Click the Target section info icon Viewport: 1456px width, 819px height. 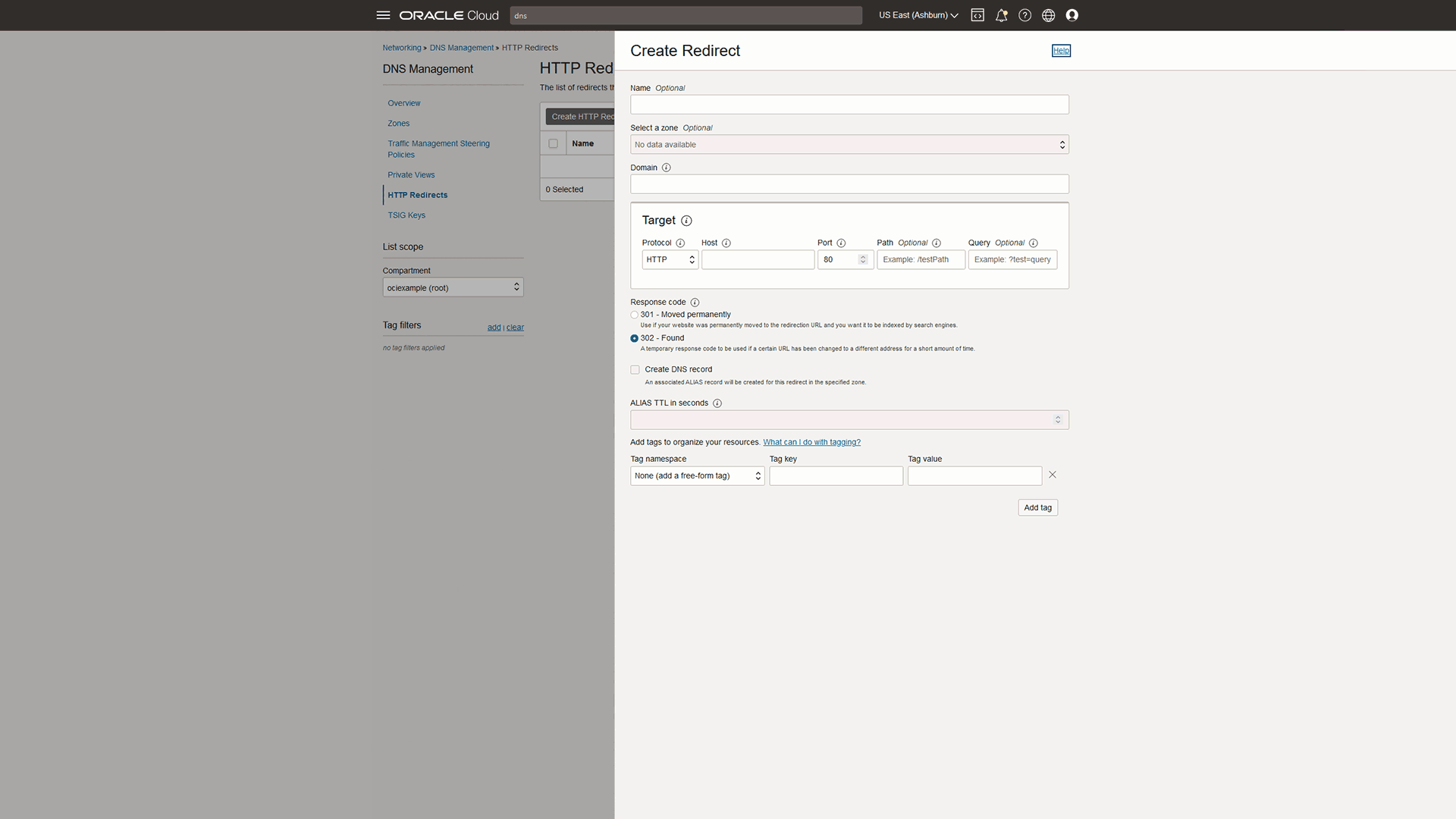point(686,221)
